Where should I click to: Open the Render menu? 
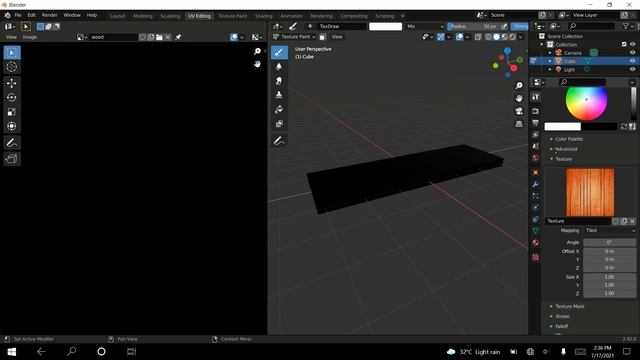pos(49,15)
